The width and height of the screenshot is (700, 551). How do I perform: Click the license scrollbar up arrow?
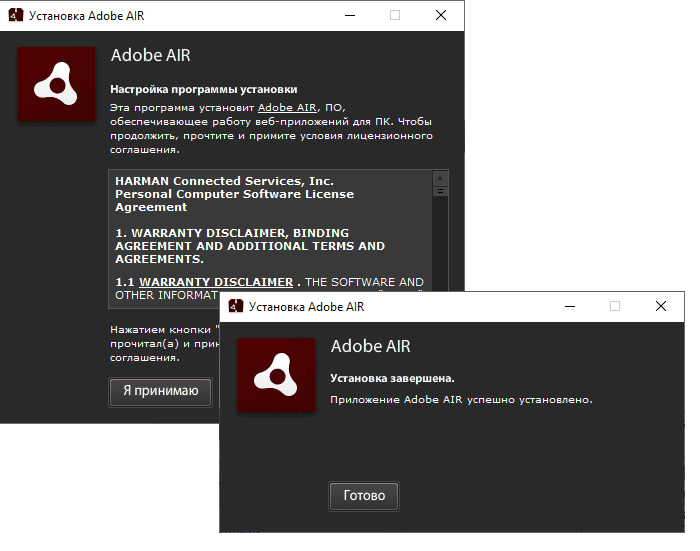(440, 178)
